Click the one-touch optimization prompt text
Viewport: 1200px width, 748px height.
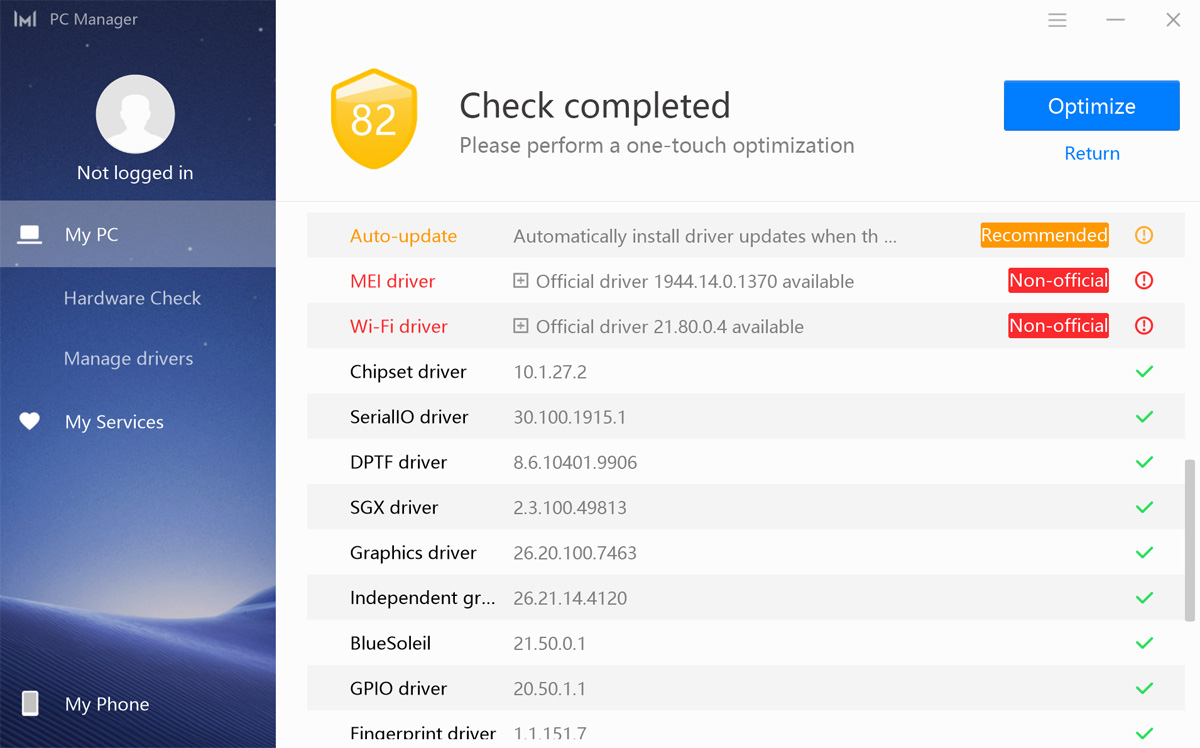657,146
